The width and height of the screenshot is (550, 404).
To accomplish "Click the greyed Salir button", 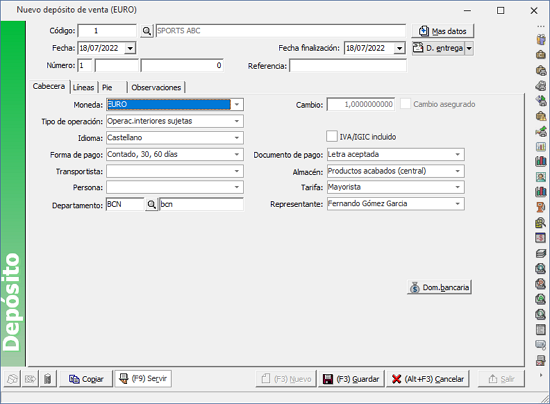I will 501,379.
